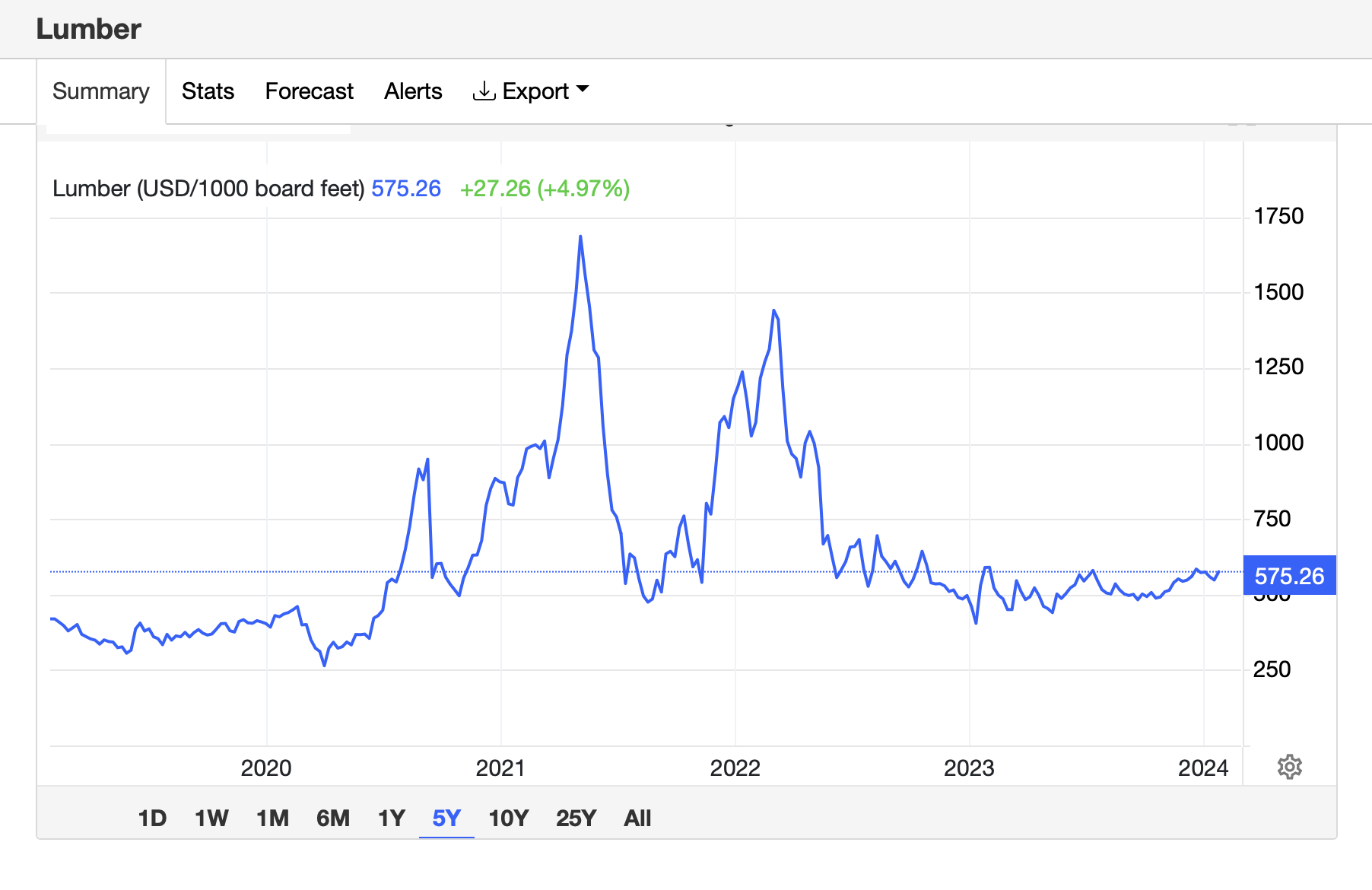This screenshot has width=1372, height=890.
Task: Click the 2023 x-axis label
Action: coord(969,768)
